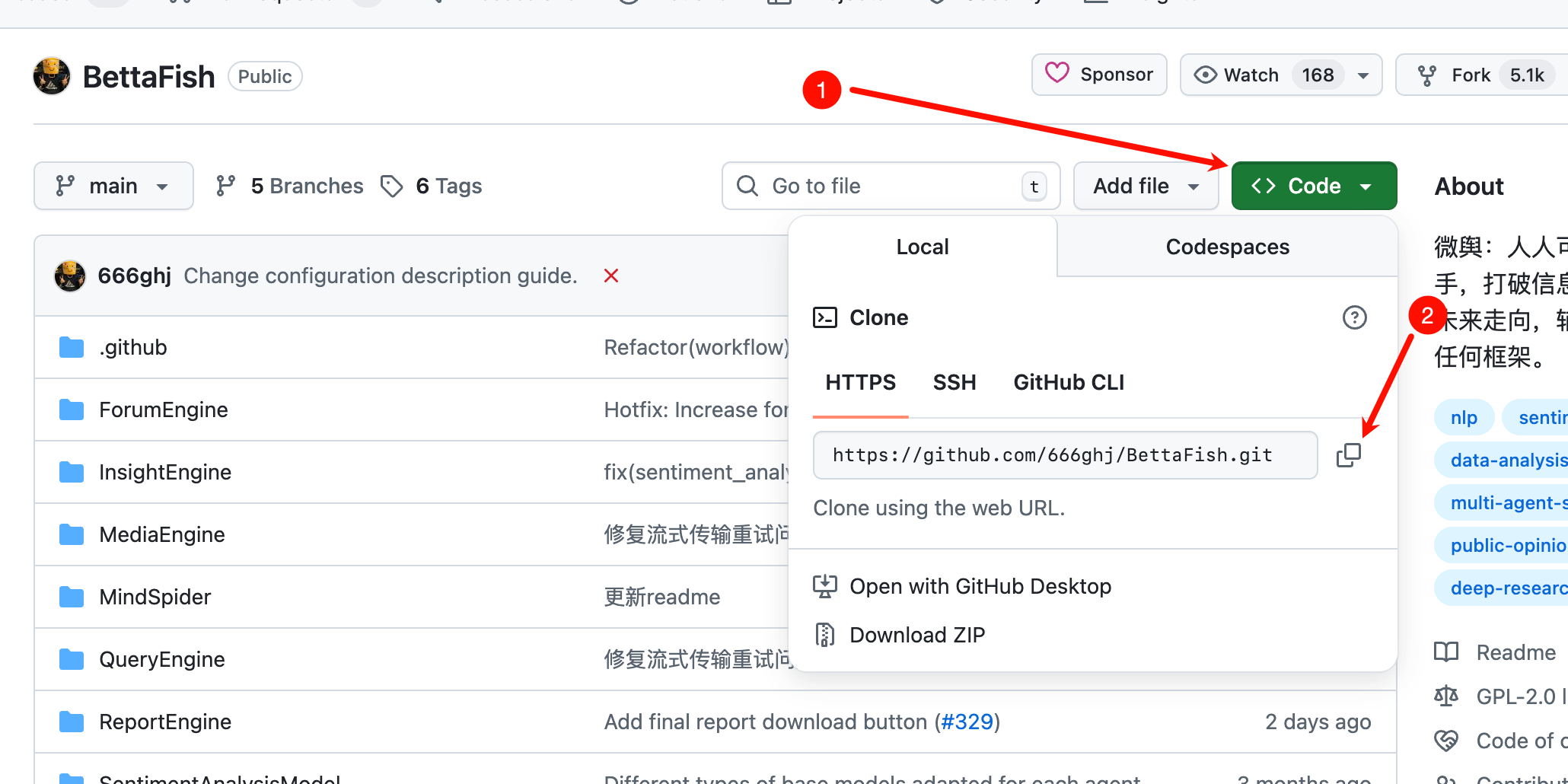Click the ReportEngine folder icon
The image size is (1568, 784).
72,722
